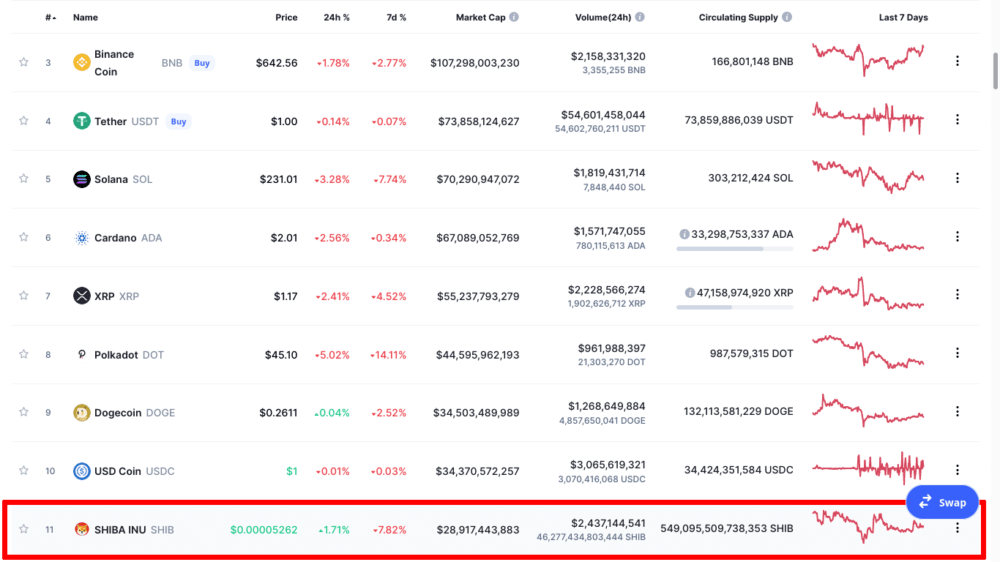Toggle the watchlist star for Cardano

[x=24, y=238]
